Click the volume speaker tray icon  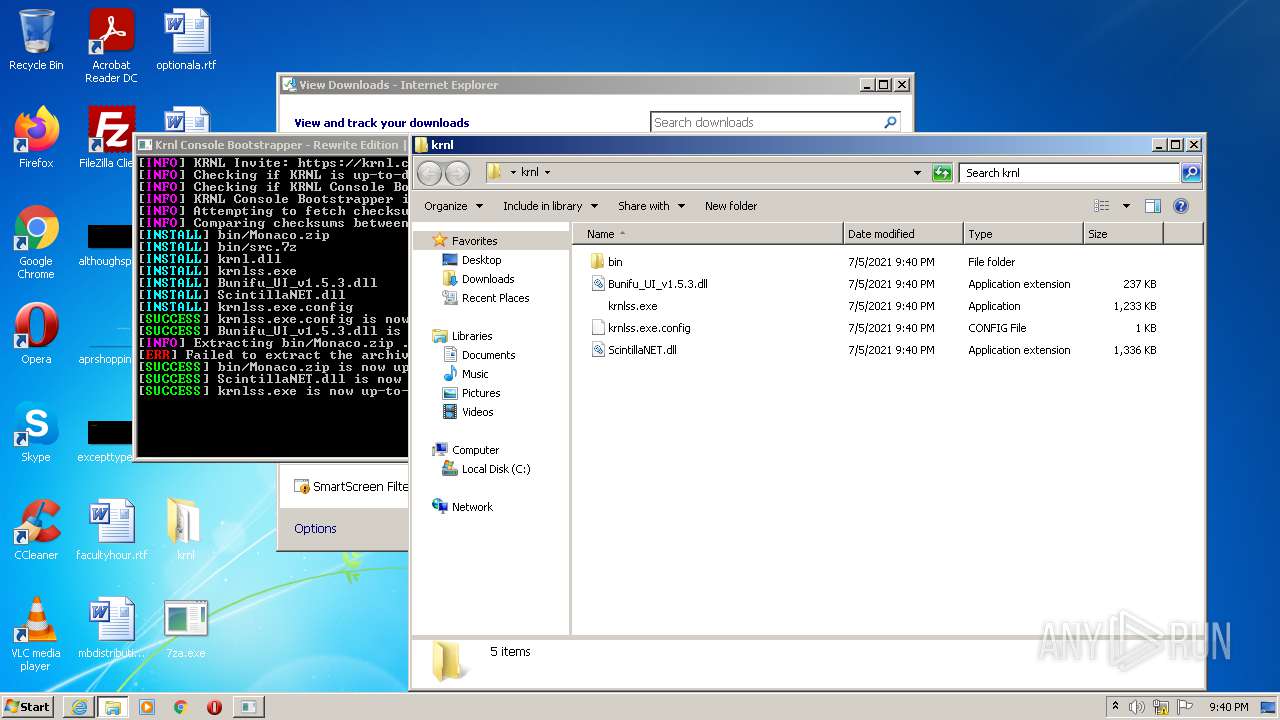point(1137,707)
